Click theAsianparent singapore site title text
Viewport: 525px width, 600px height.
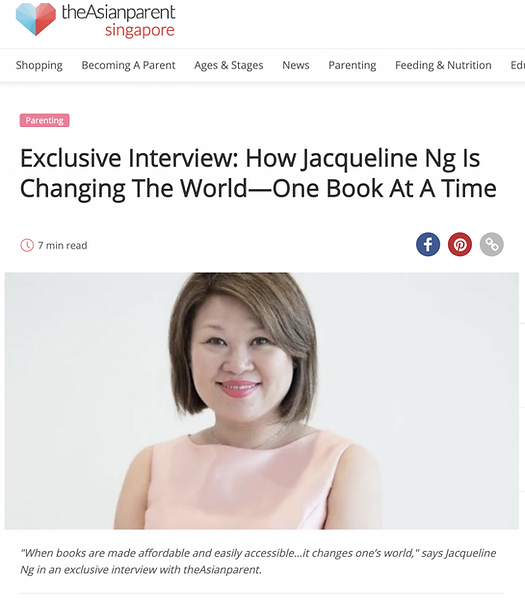coord(118,20)
